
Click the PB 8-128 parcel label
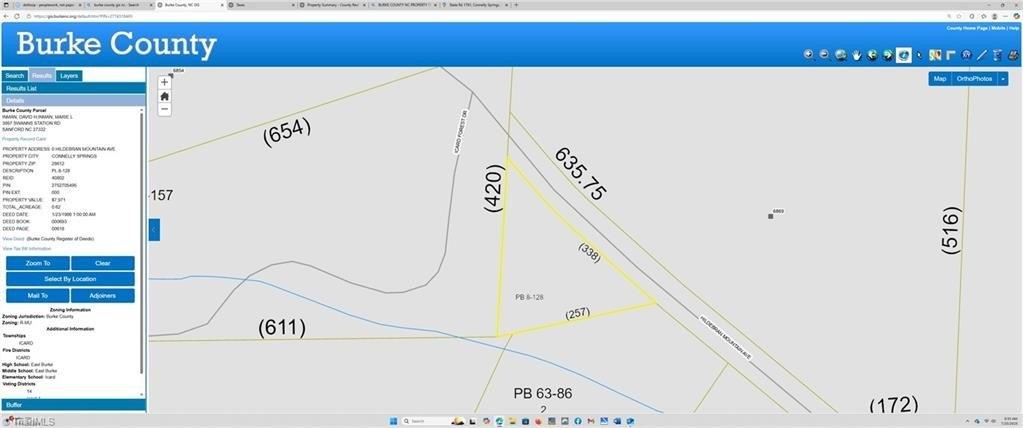pos(529,297)
